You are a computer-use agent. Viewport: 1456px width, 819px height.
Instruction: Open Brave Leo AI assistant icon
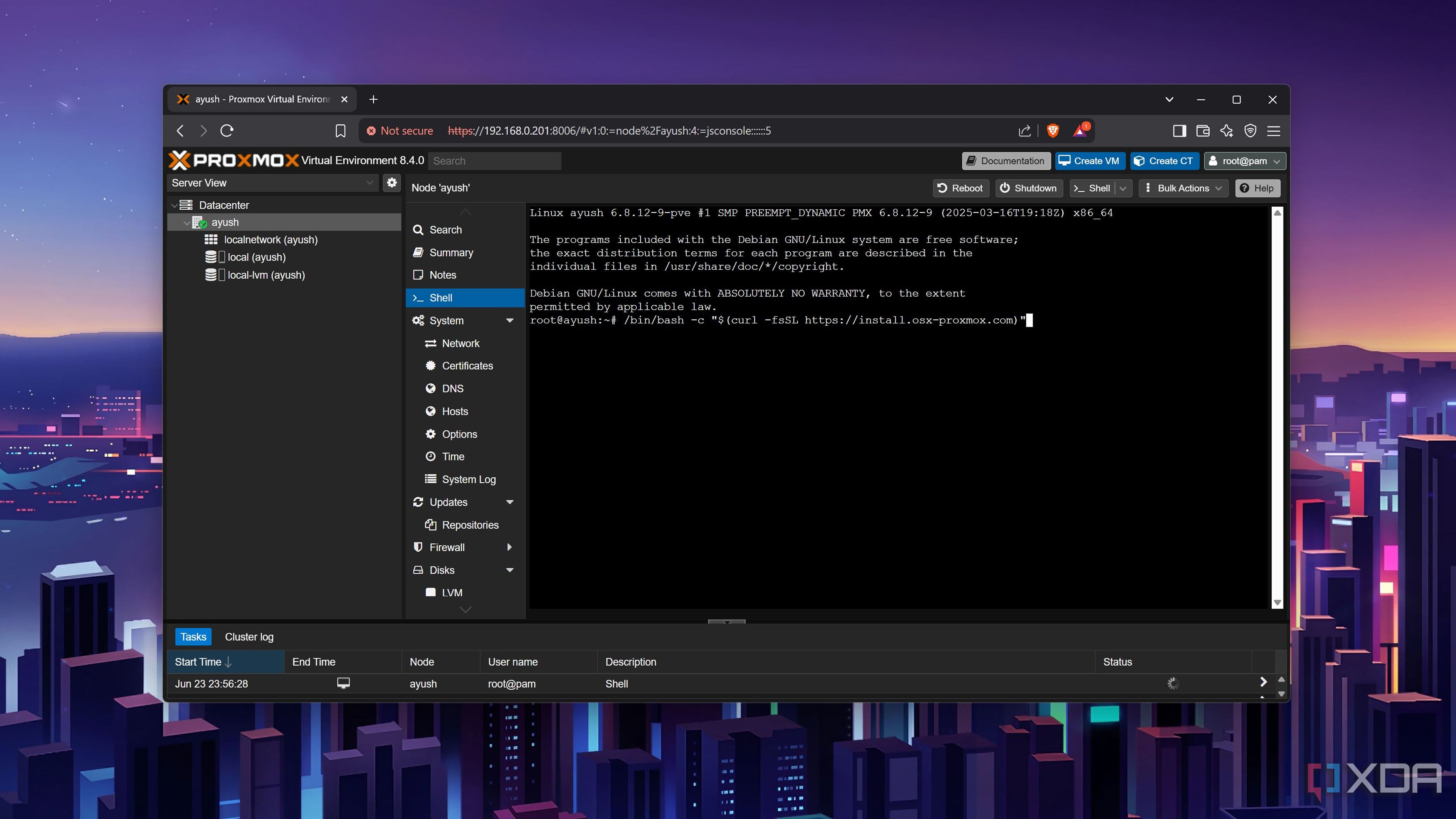[1227, 130]
